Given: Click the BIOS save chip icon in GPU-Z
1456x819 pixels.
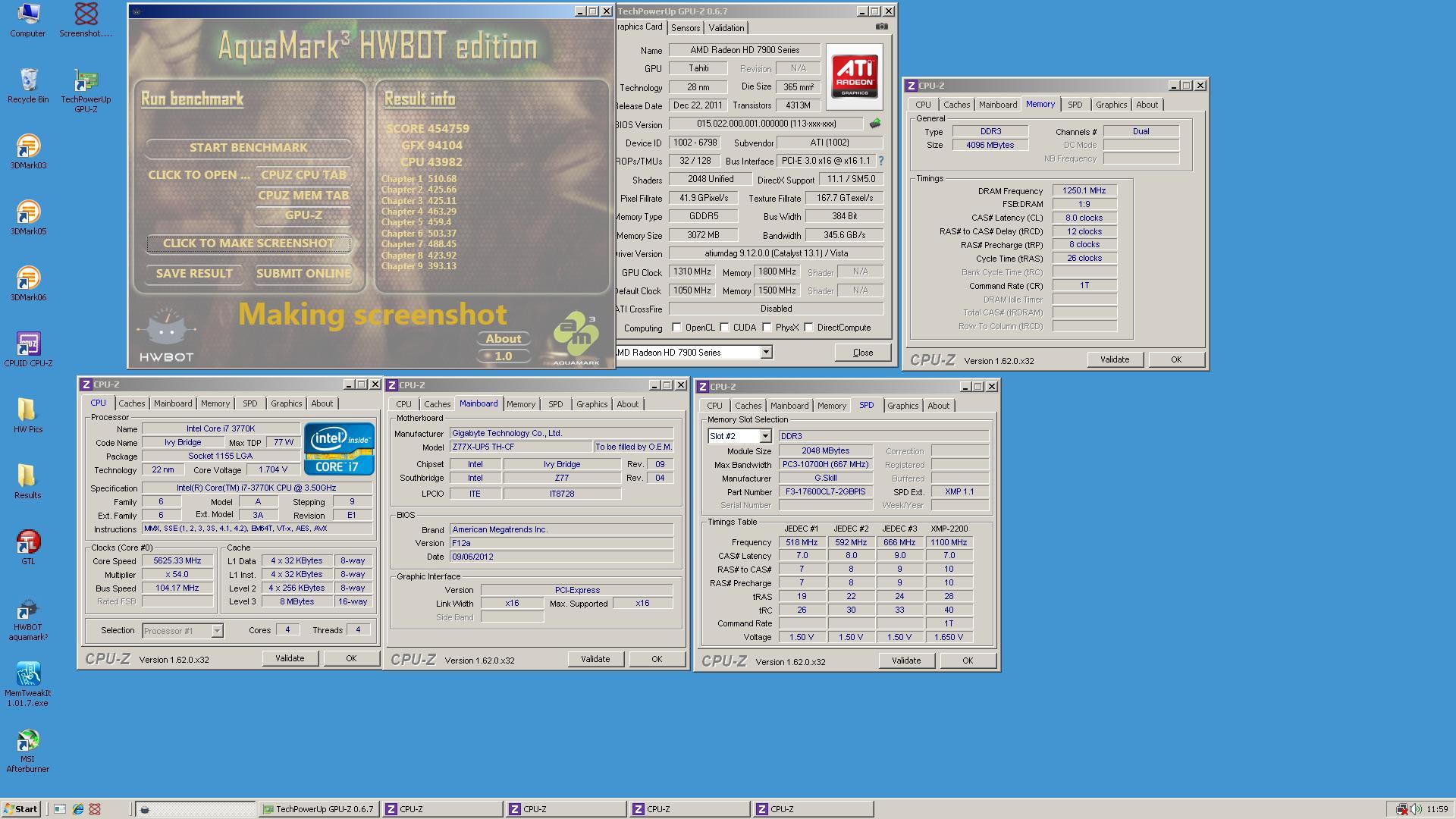Looking at the screenshot, I should click(875, 124).
